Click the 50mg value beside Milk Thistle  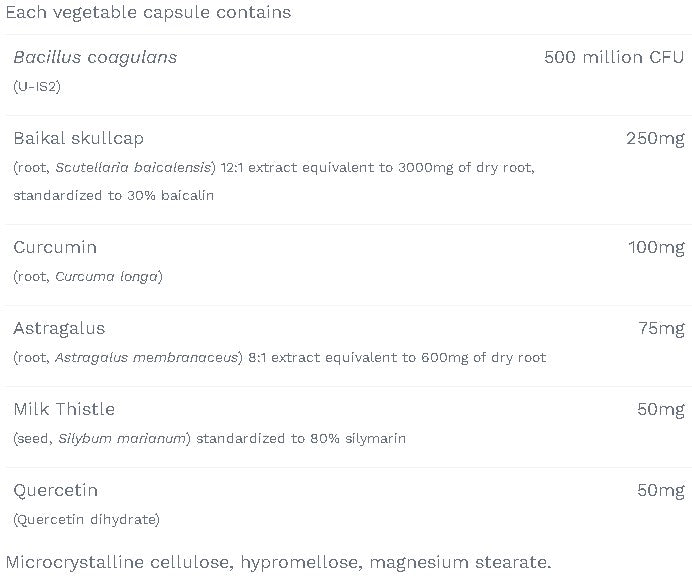pos(660,409)
